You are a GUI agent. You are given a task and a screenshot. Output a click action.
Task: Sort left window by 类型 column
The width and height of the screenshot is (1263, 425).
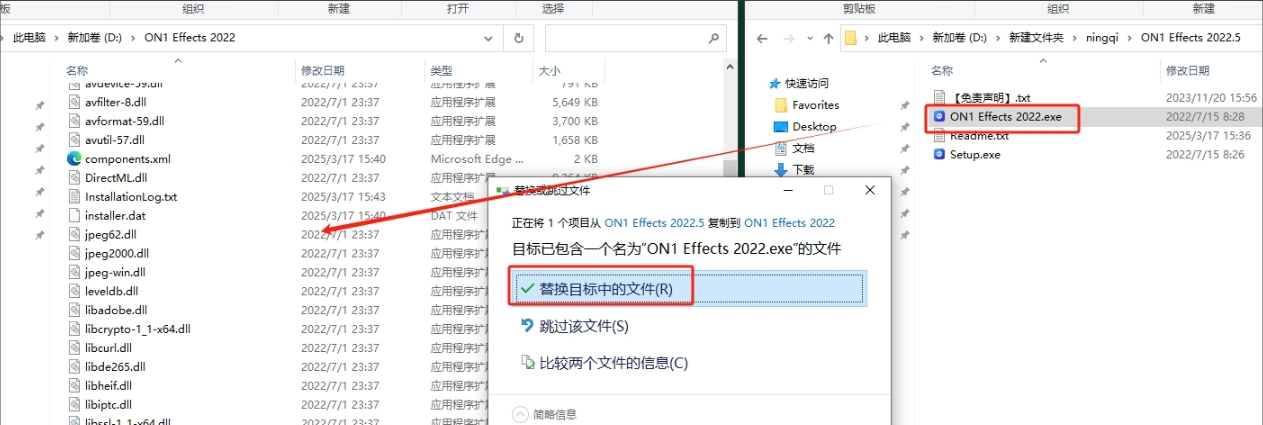[441, 71]
